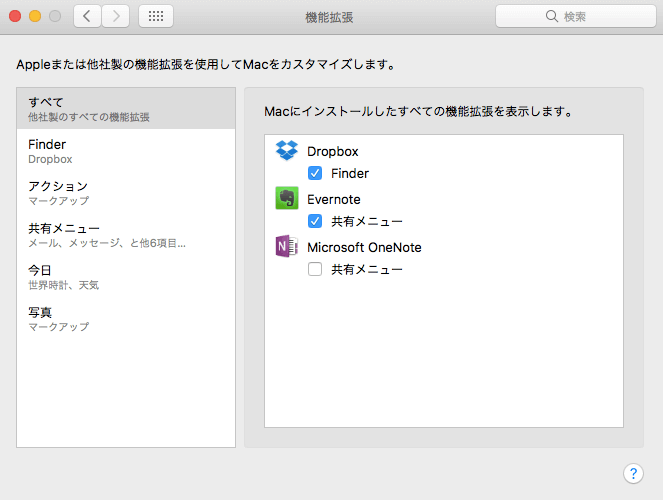Click the Microsoft OneNote name label
The height and width of the screenshot is (500, 663).
tap(364, 247)
